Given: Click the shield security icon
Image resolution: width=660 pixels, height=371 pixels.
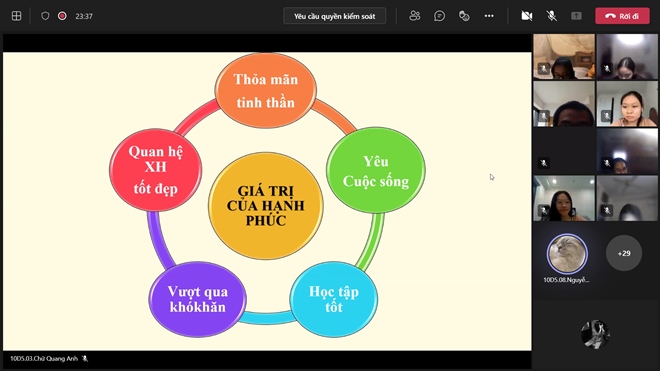Looking at the screenshot, I should pyautogui.click(x=45, y=16).
